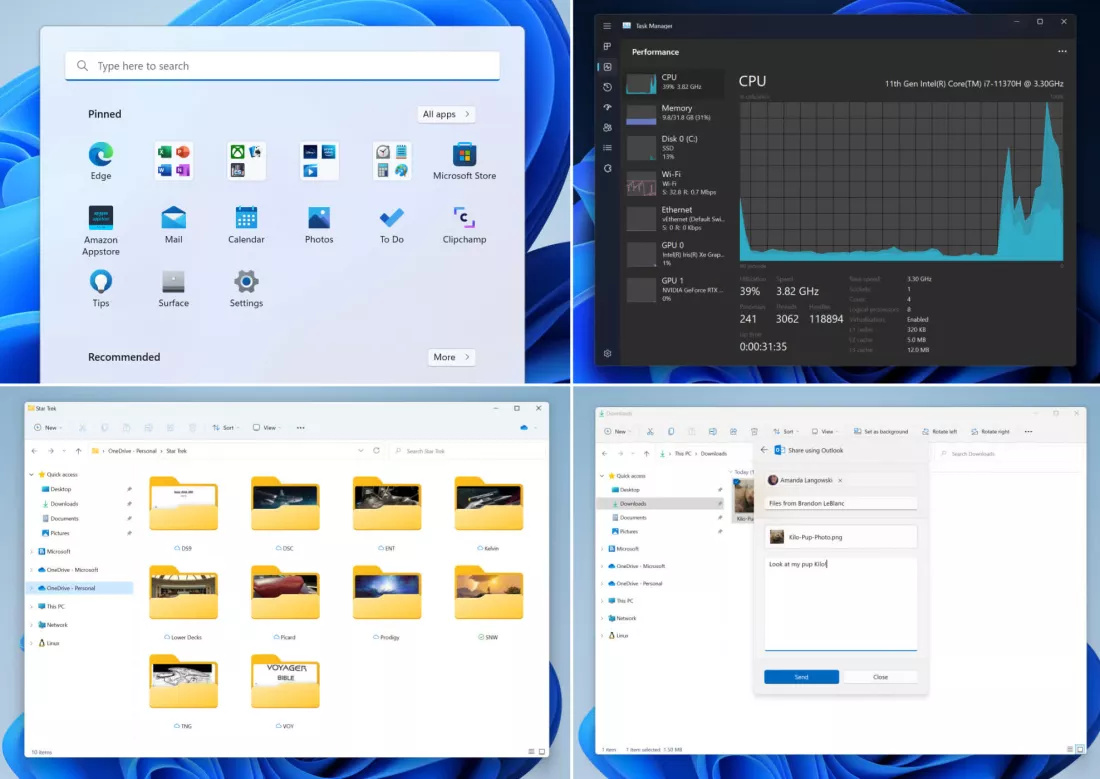Viewport: 1100px width, 779px height.
Task: Click More next to Recommended
Action: click(x=451, y=357)
